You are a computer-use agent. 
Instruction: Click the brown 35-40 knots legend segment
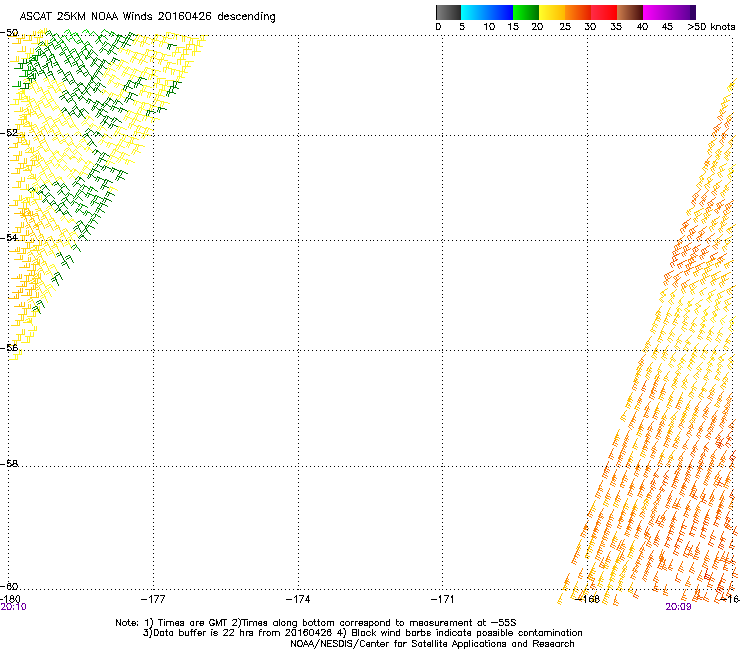point(630,12)
